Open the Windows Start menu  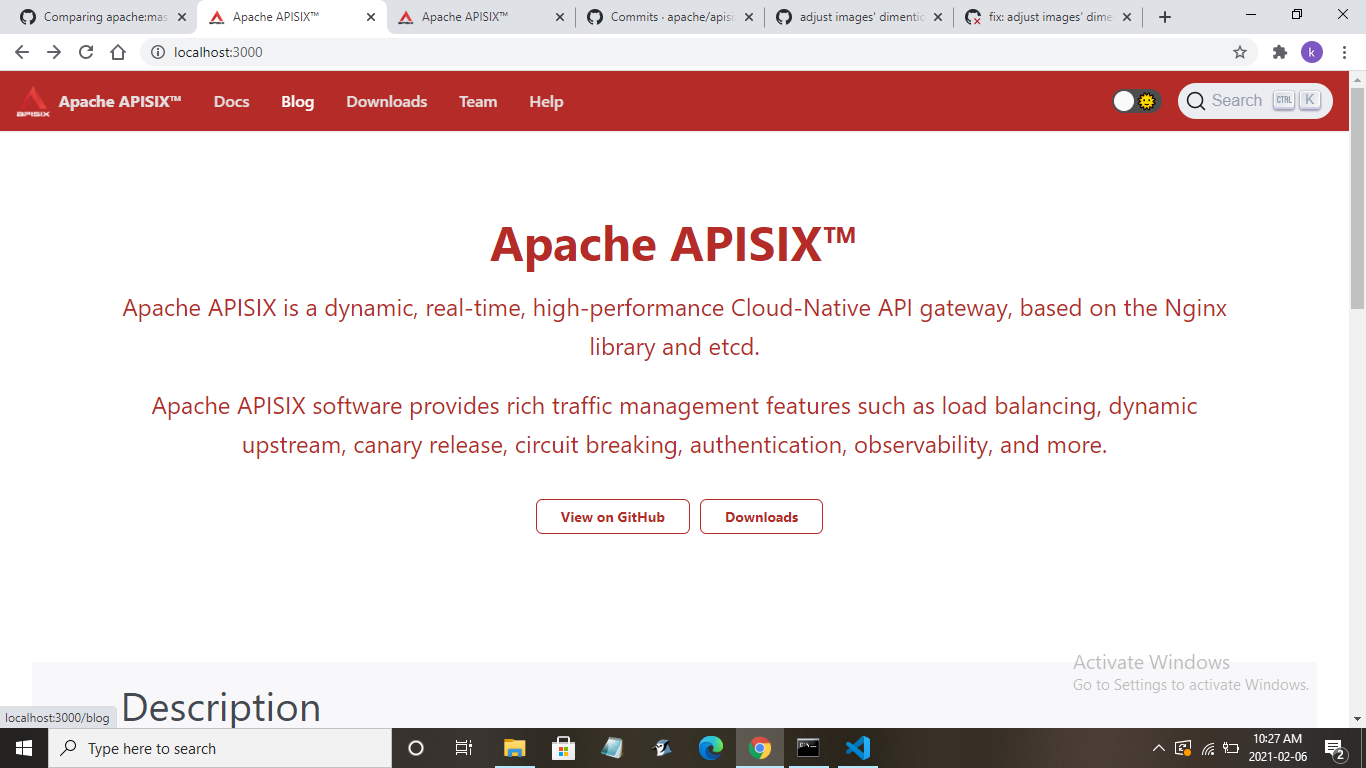point(24,748)
